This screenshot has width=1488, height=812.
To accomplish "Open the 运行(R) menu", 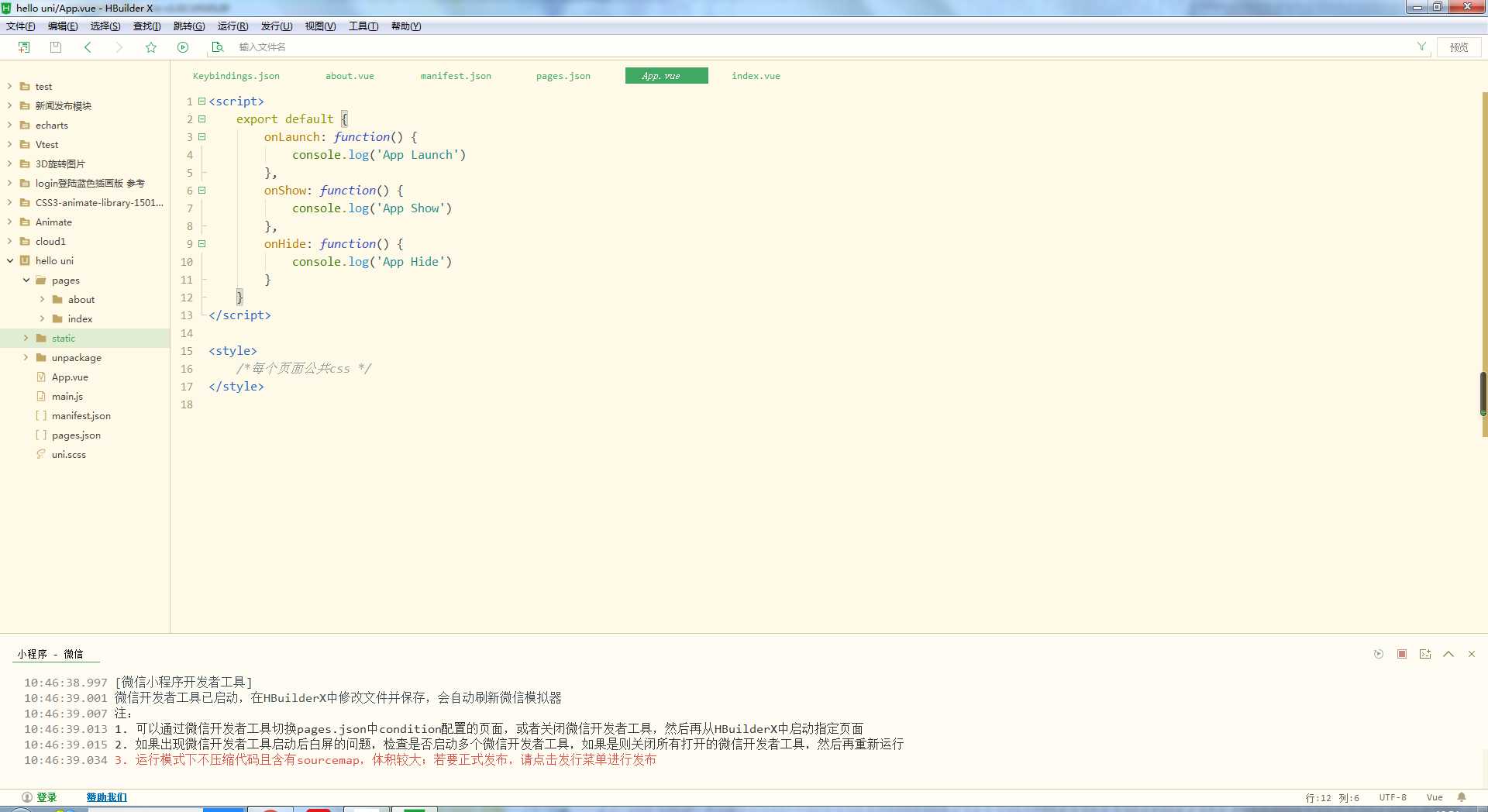I will tap(232, 26).
